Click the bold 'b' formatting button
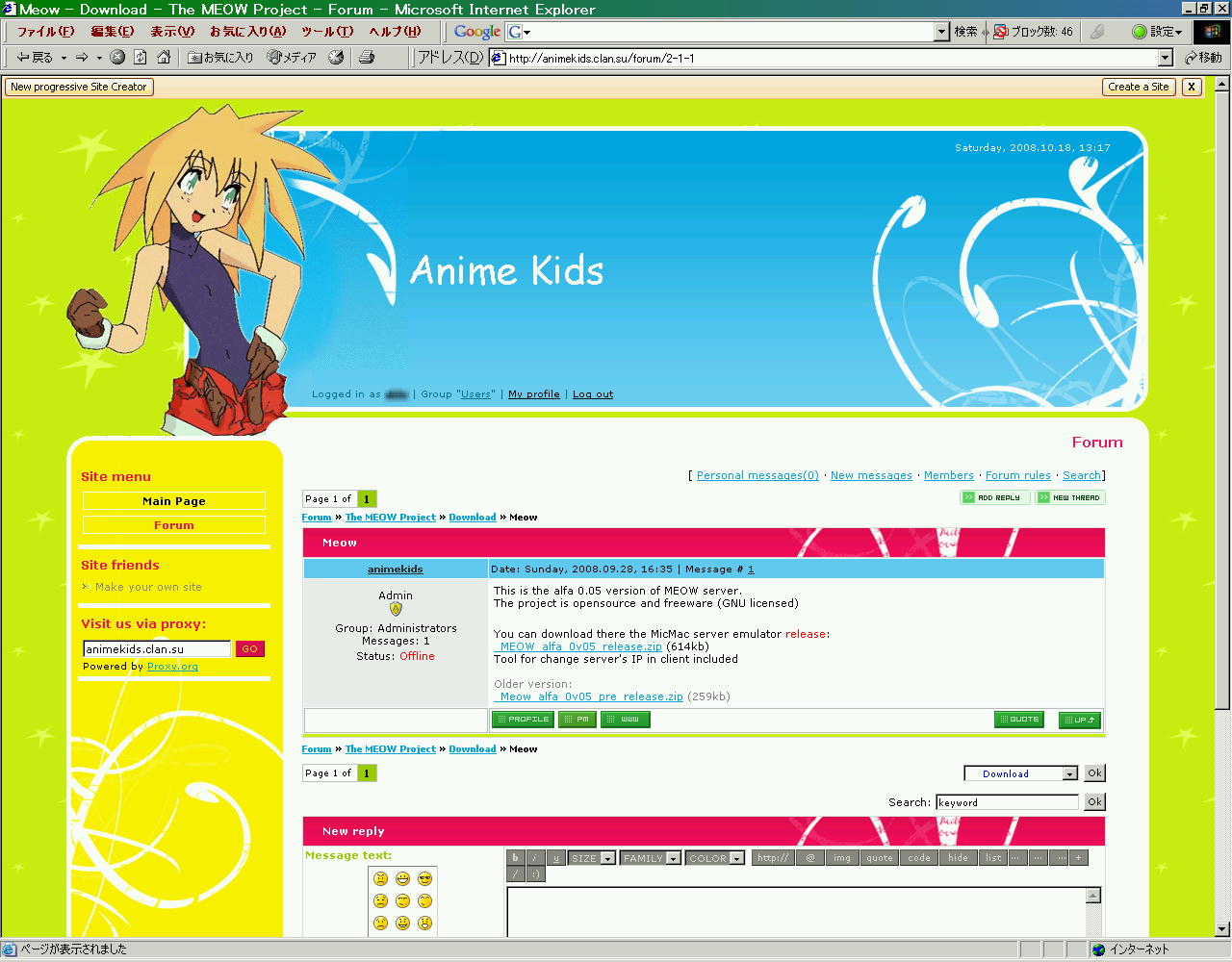 tap(515, 858)
